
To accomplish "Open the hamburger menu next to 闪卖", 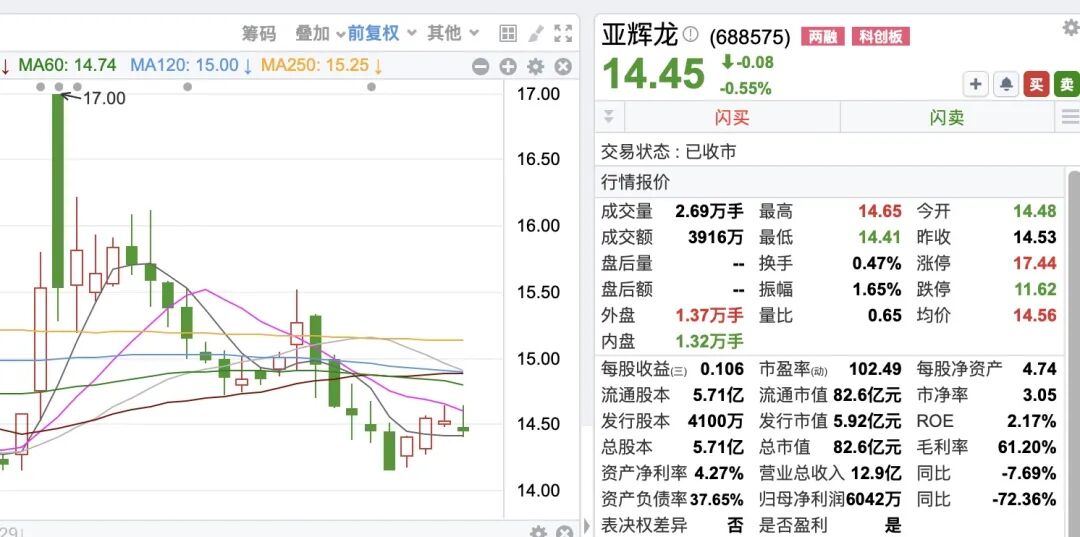I will (x=1069, y=117).
